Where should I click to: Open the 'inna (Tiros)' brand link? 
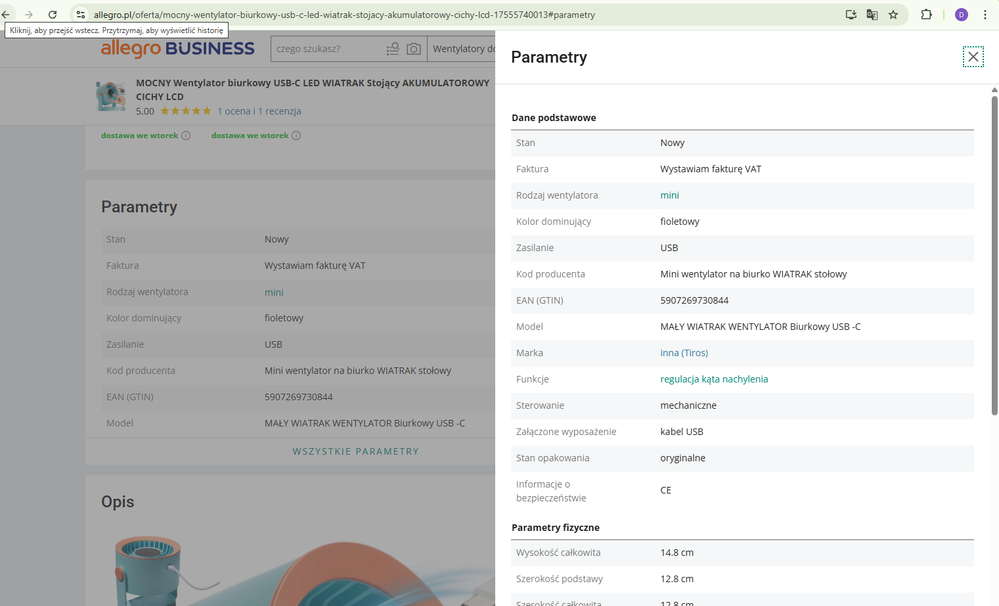point(684,353)
